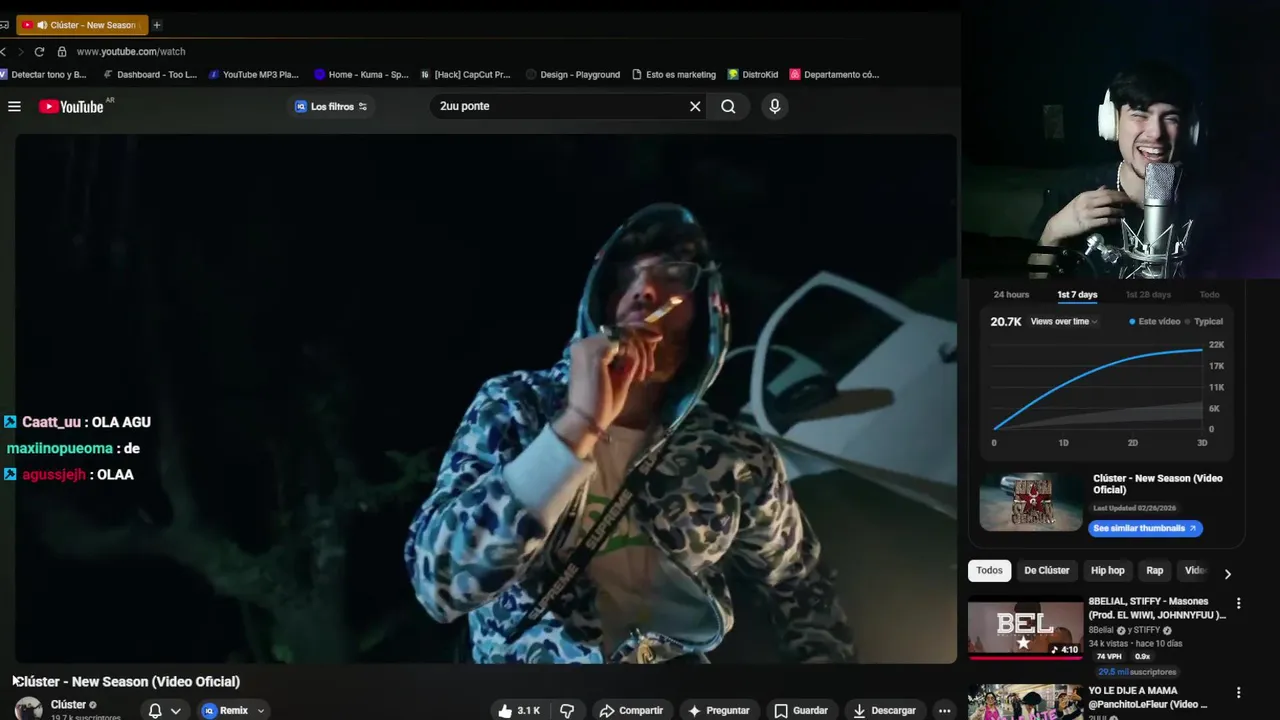1280x720 pixels.
Task: Start voice search with the microphone icon
Action: 774,106
